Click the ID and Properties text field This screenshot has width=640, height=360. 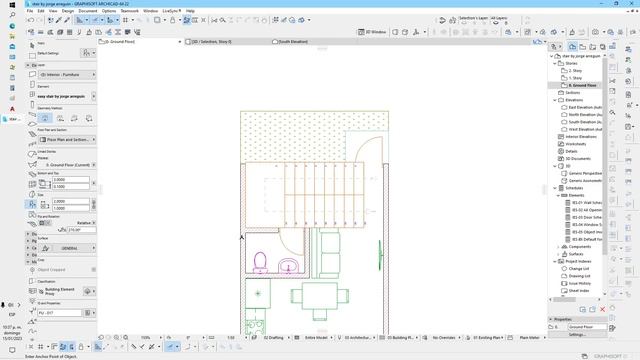click(60, 313)
